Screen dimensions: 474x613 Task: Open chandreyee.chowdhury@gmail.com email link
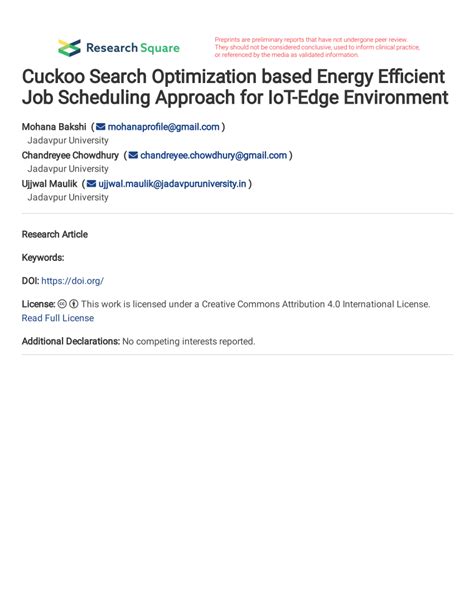[x=213, y=156]
